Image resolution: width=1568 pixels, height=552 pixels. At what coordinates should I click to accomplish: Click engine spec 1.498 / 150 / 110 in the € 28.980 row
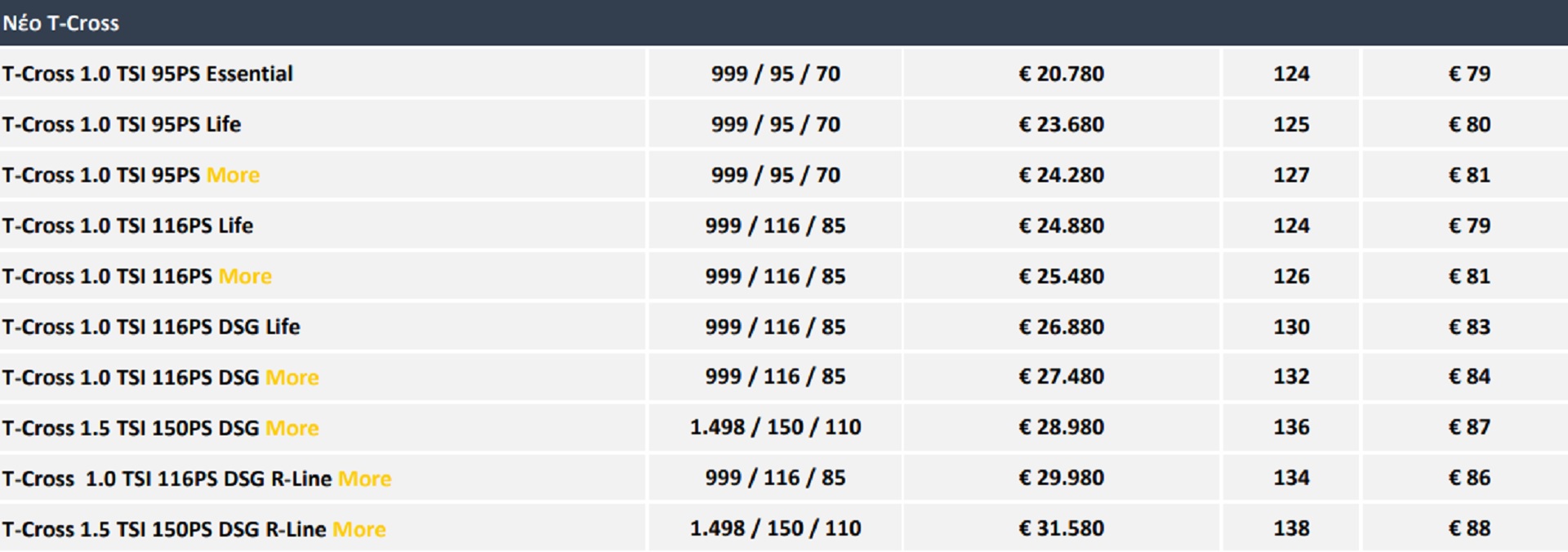click(x=775, y=427)
